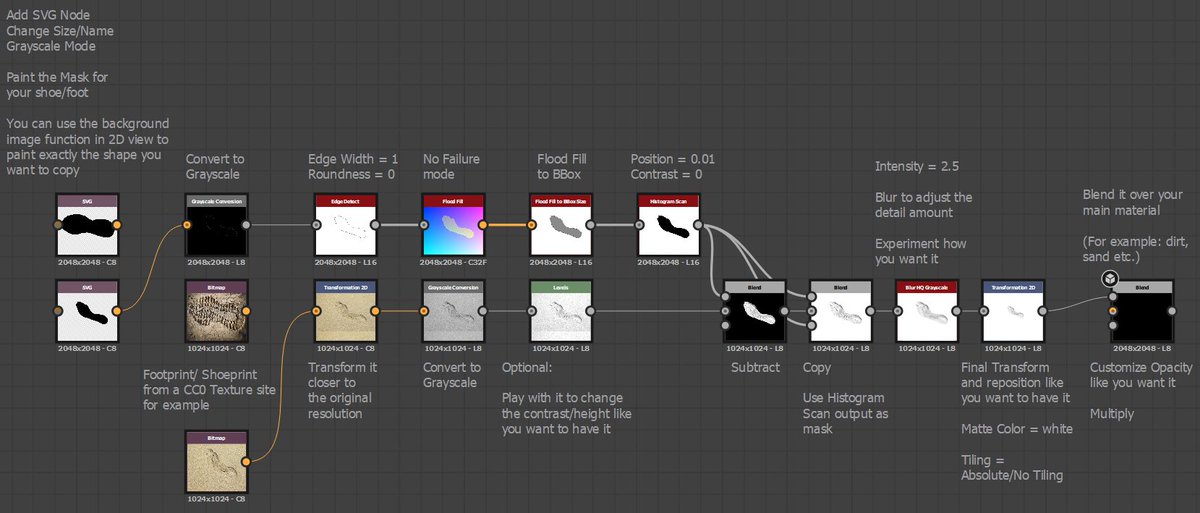The height and width of the screenshot is (513, 1200).
Task: Click the orange output connector of the lower SVG node
Action: pyautogui.click(x=118, y=311)
